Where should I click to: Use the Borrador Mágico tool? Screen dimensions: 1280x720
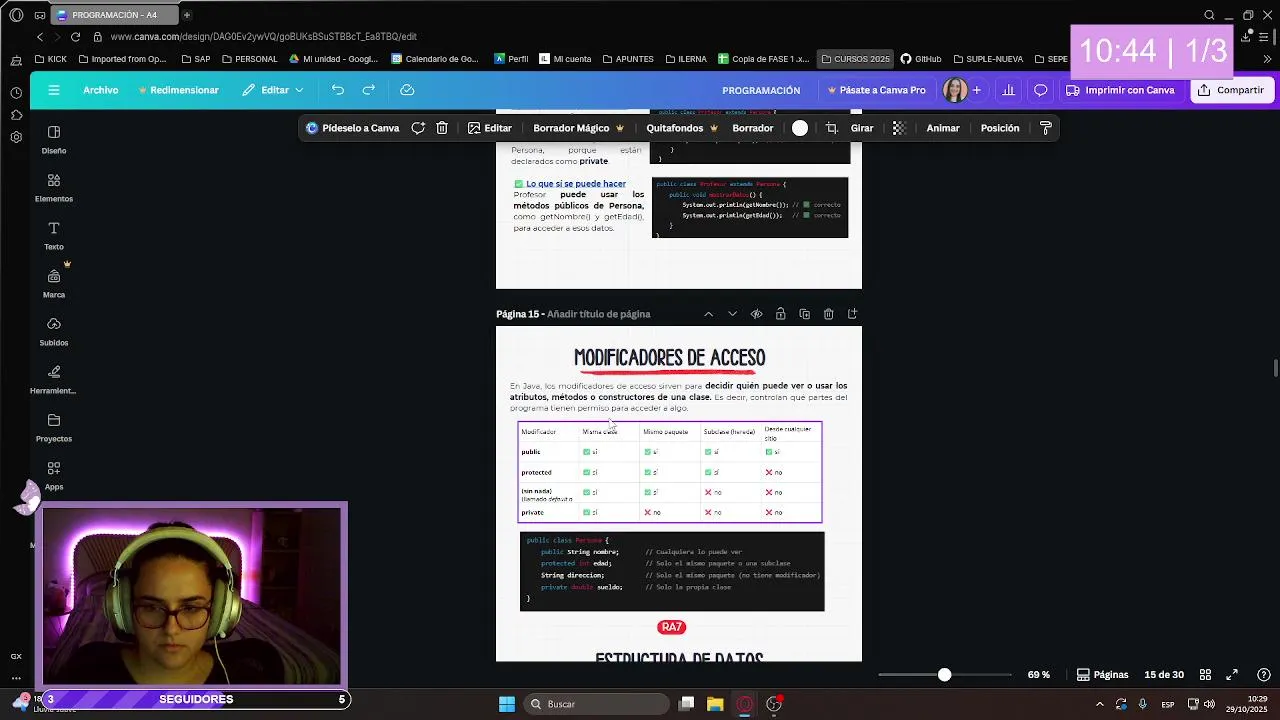pos(578,128)
